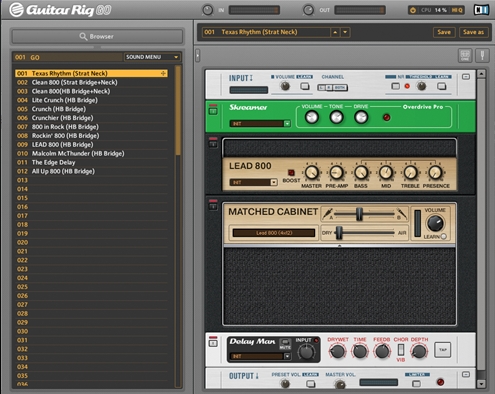
Task: Click the Save as button
Action: [473, 32]
